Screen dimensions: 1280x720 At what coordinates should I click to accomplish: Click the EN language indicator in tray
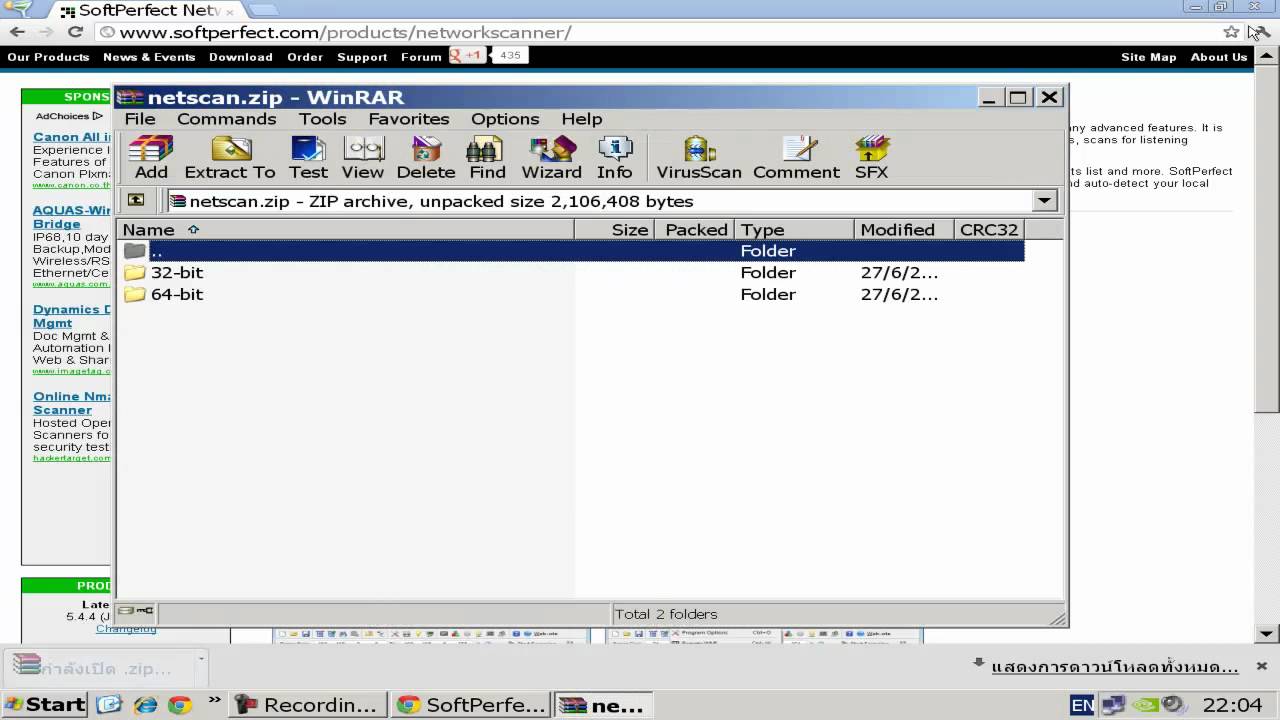tap(1082, 705)
